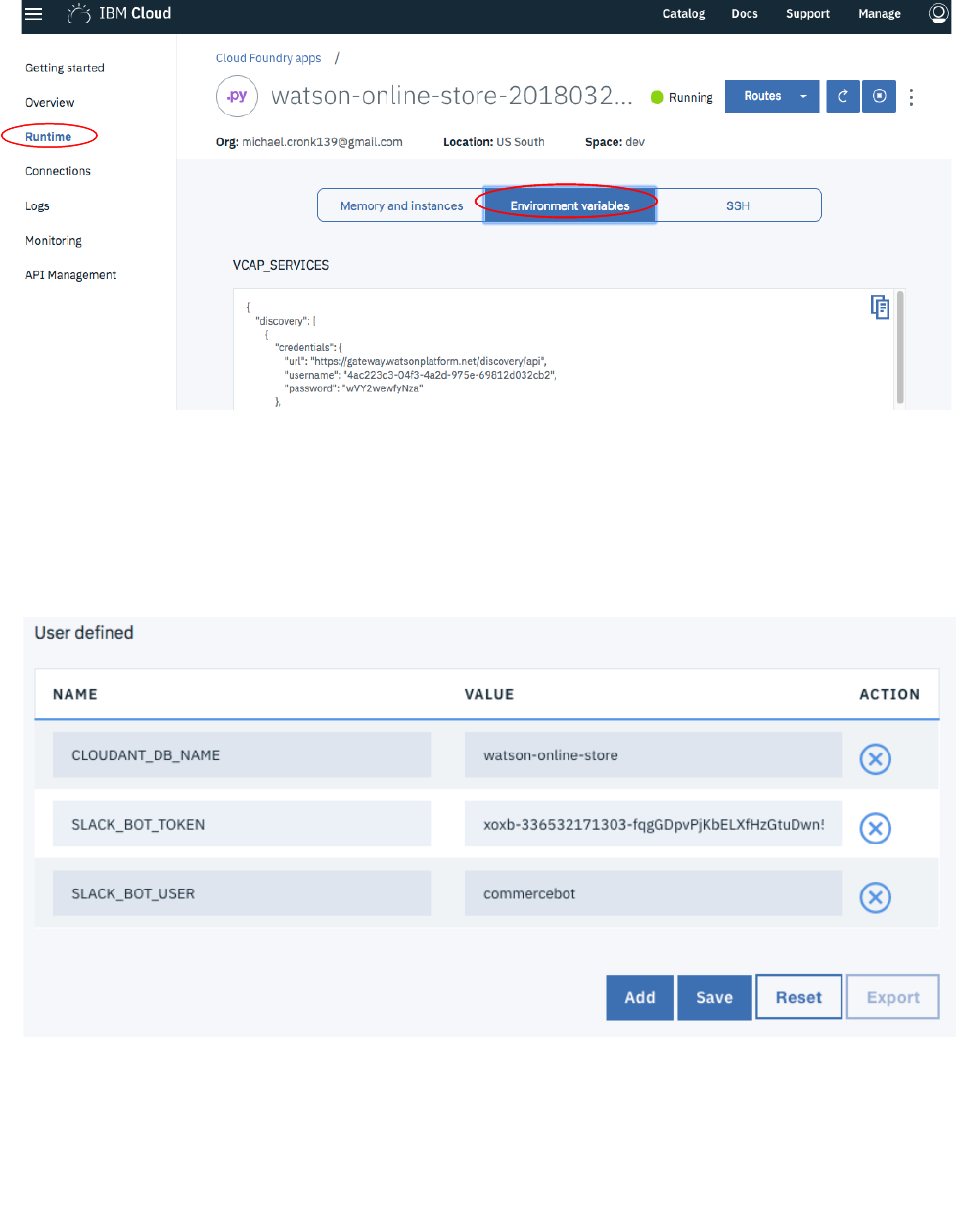
Task: Open the Overview sidebar item
Action: point(50,102)
